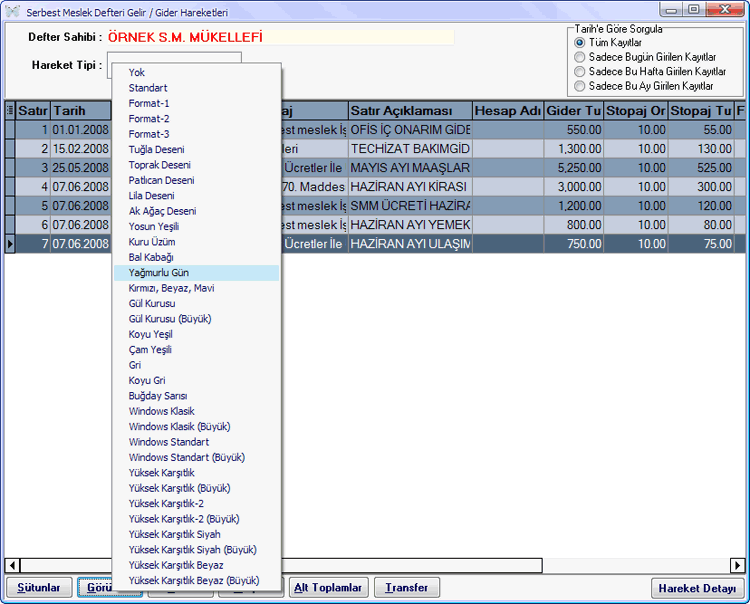Select Sadece Bugün Girilen Kayıtlar option

pos(579,57)
